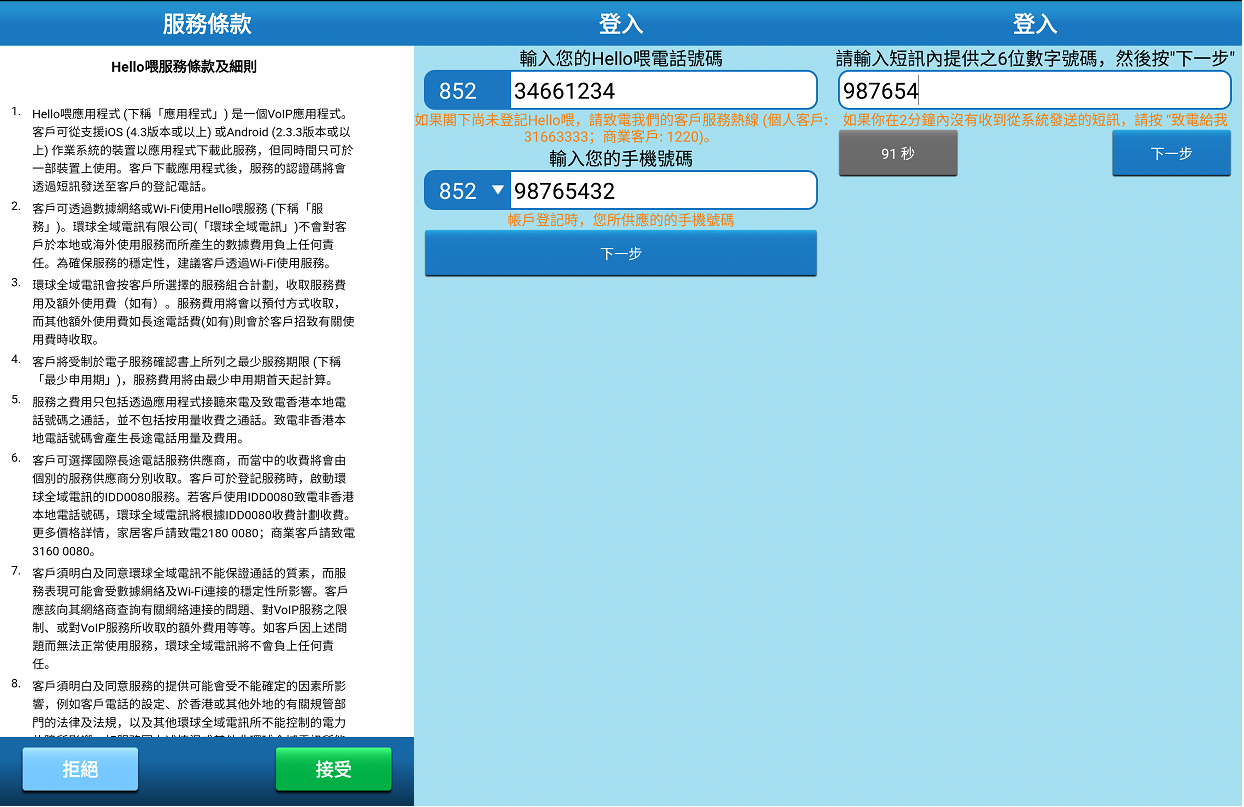
Task: Click the SMS code field containing 987654
Action: (x=1034, y=91)
